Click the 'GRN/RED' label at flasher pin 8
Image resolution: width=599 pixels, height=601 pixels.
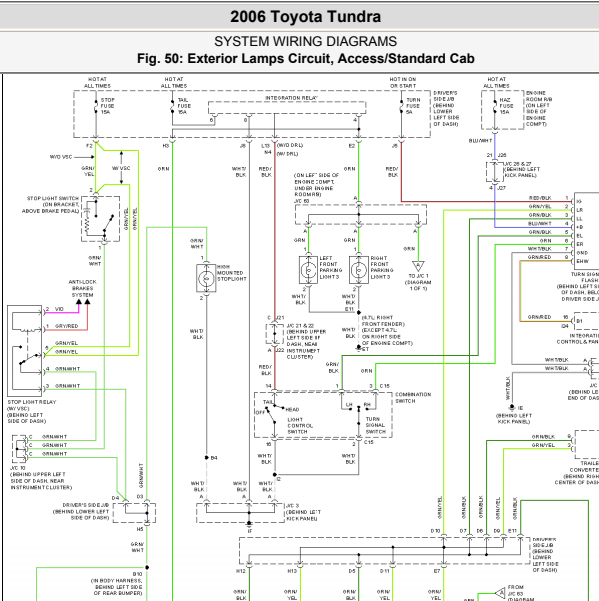coord(539,257)
